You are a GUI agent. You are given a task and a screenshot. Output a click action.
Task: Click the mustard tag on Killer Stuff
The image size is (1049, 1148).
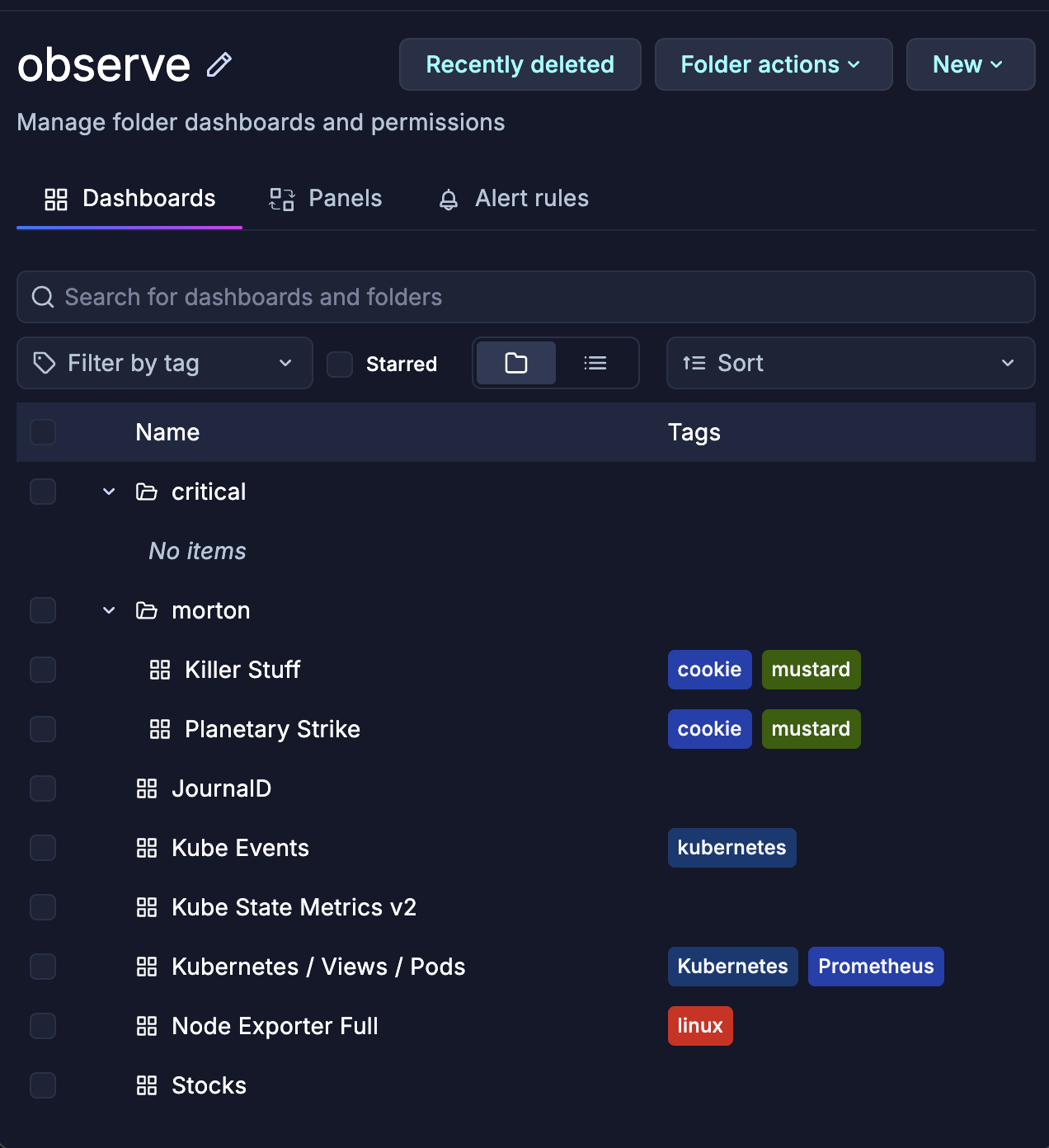(811, 670)
